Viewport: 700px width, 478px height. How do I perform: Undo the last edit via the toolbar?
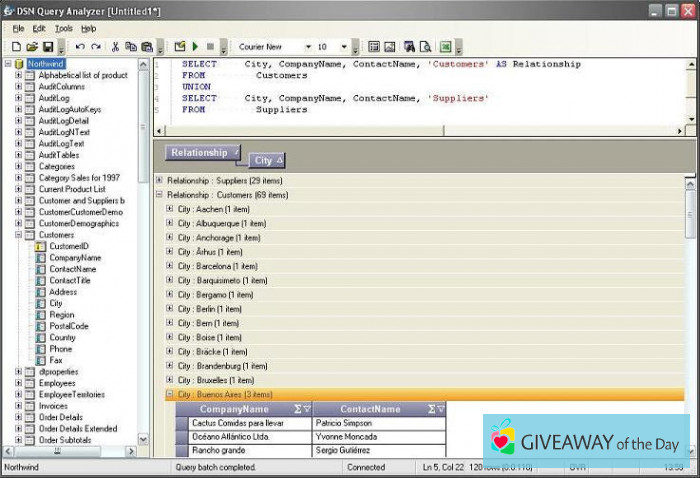click(x=80, y=47)
